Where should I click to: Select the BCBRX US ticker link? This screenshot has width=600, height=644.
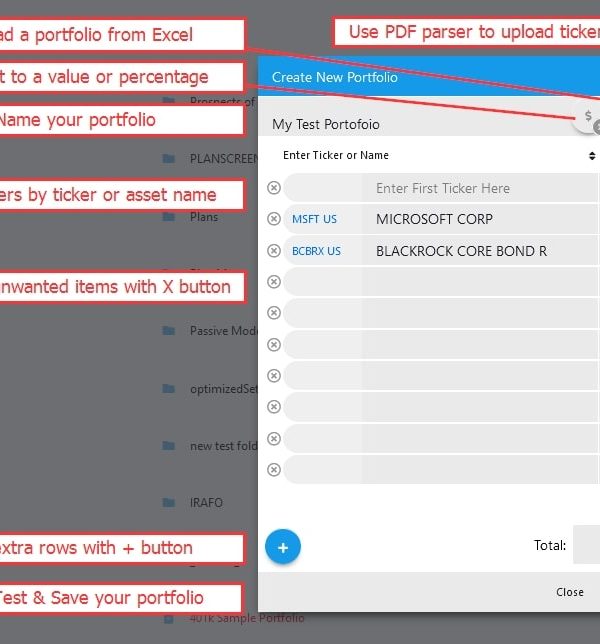point(316,251)
